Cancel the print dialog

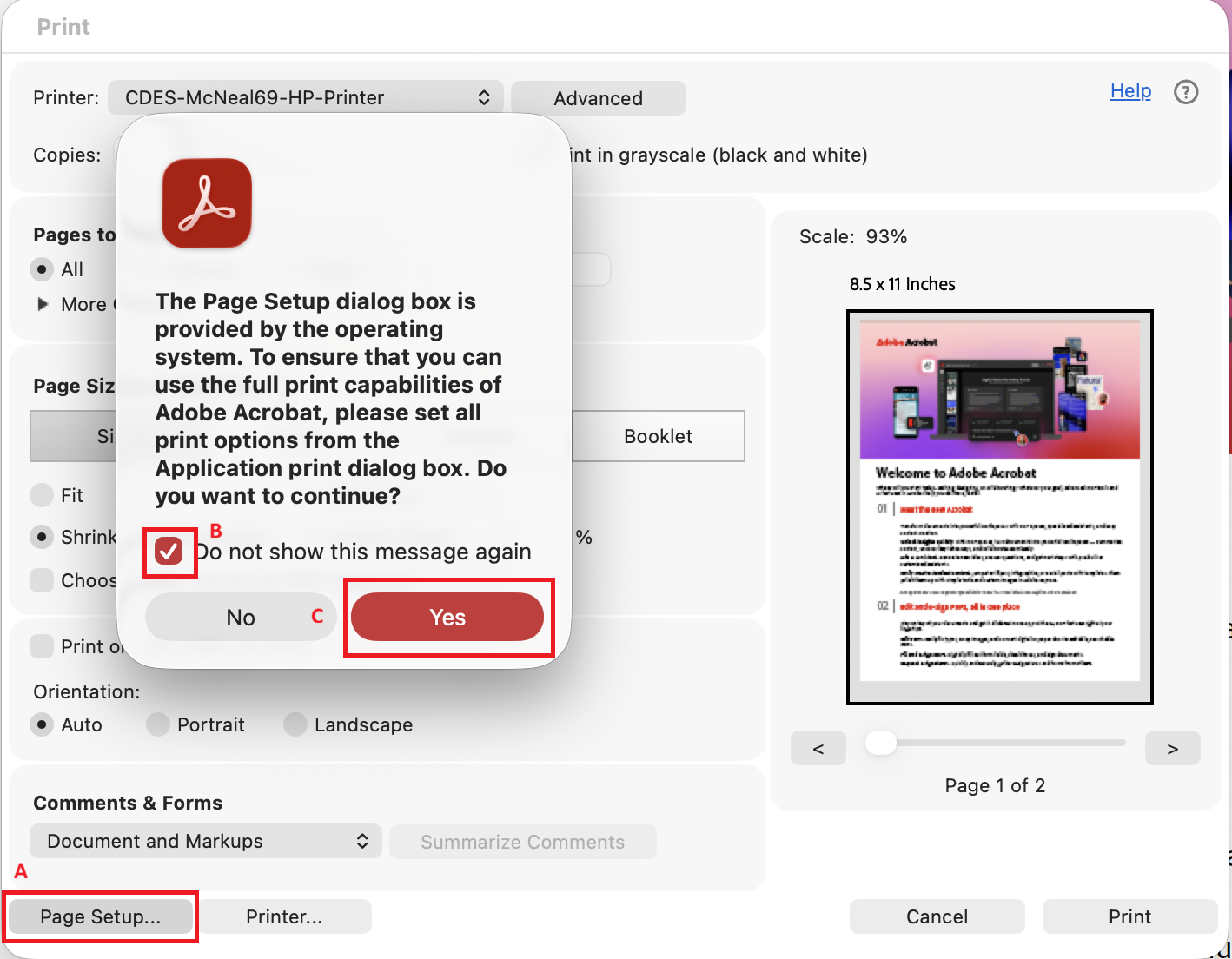(937, 916)
